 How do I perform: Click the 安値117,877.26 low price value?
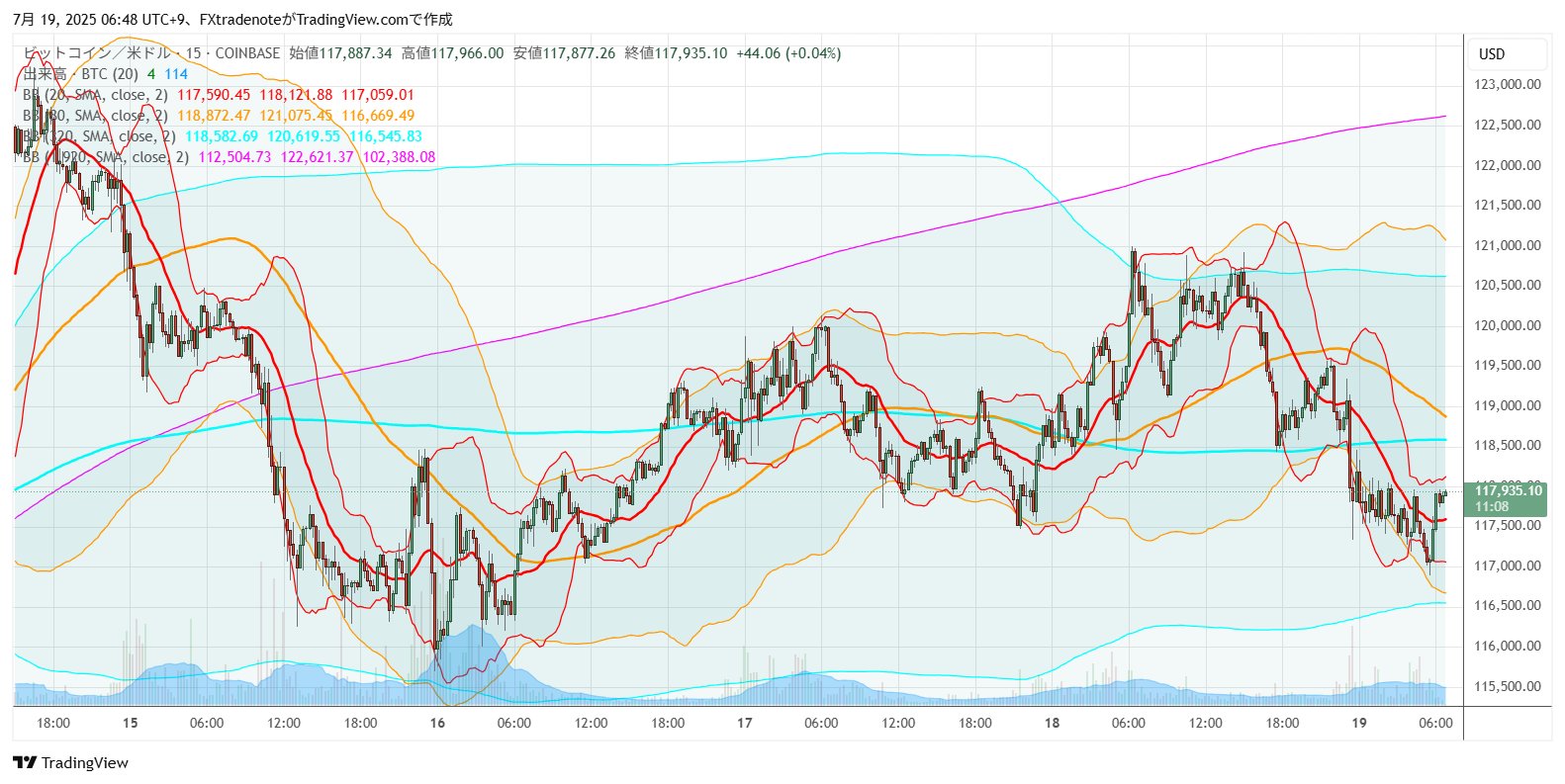(564, 53)
